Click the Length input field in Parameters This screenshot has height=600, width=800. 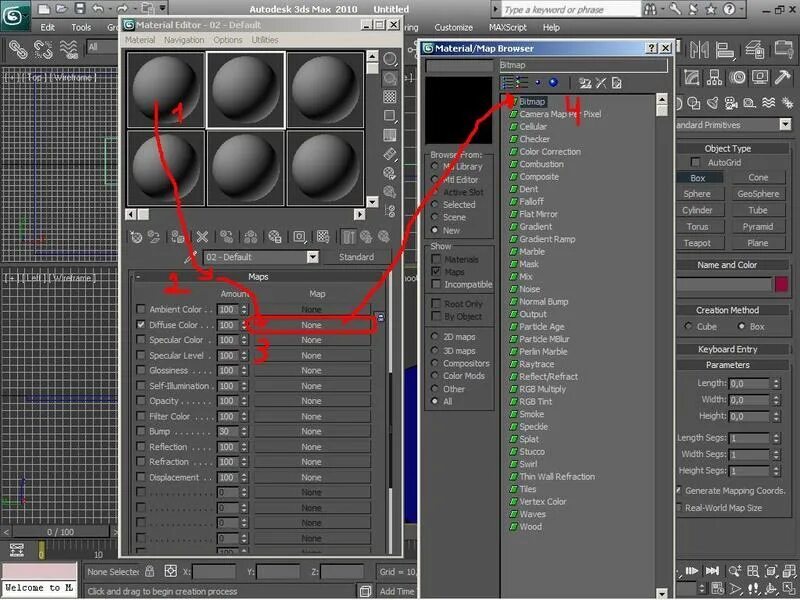click(748, 383)
